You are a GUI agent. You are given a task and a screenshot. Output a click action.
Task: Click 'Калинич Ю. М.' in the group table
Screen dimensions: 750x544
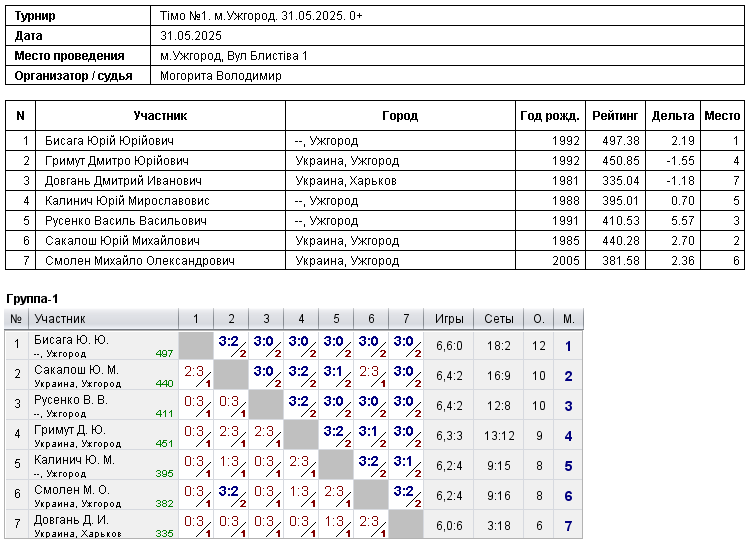pyautogui.click(x=74, y=460)
